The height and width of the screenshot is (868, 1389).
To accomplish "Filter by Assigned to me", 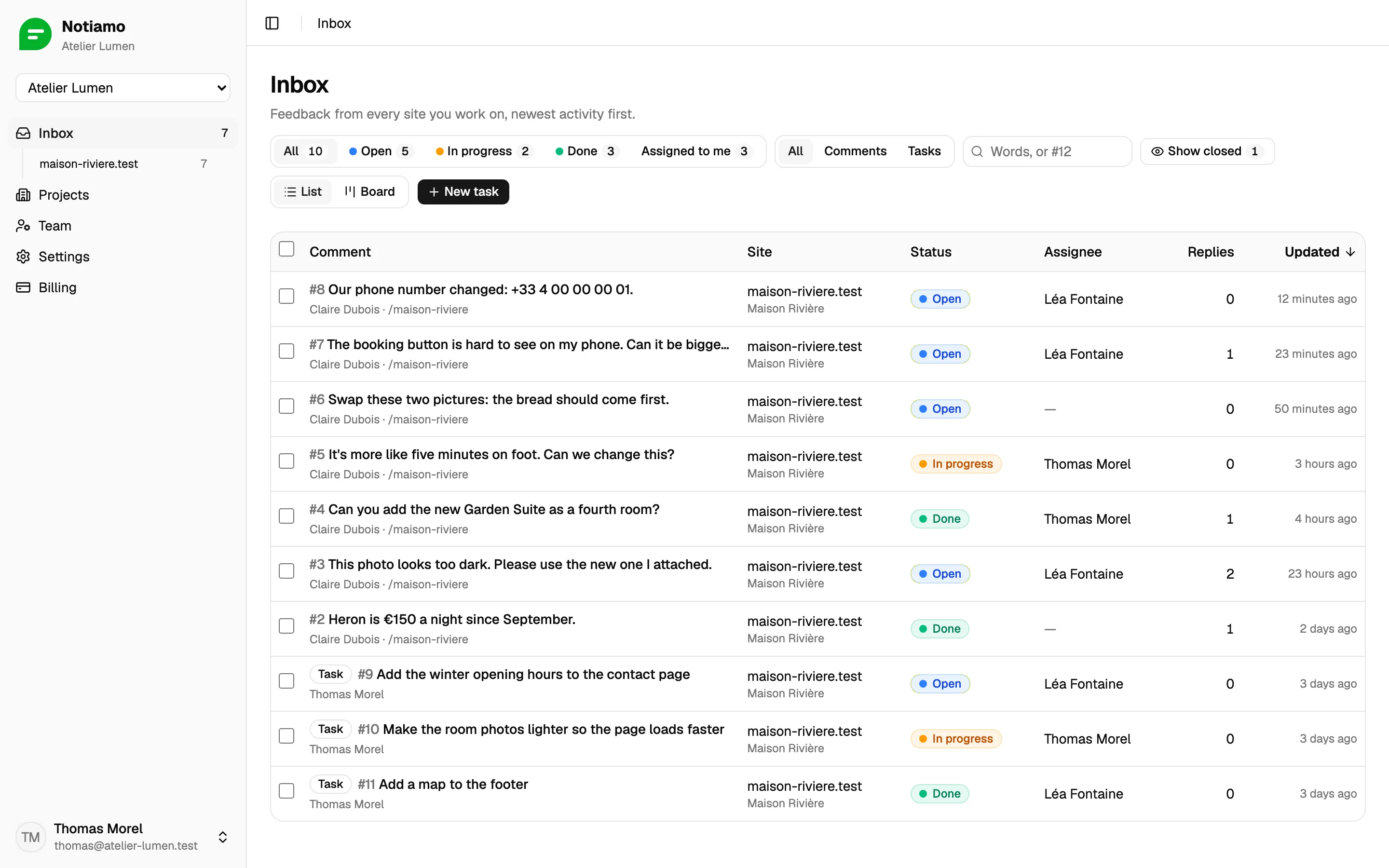I will tap(695, 151).
